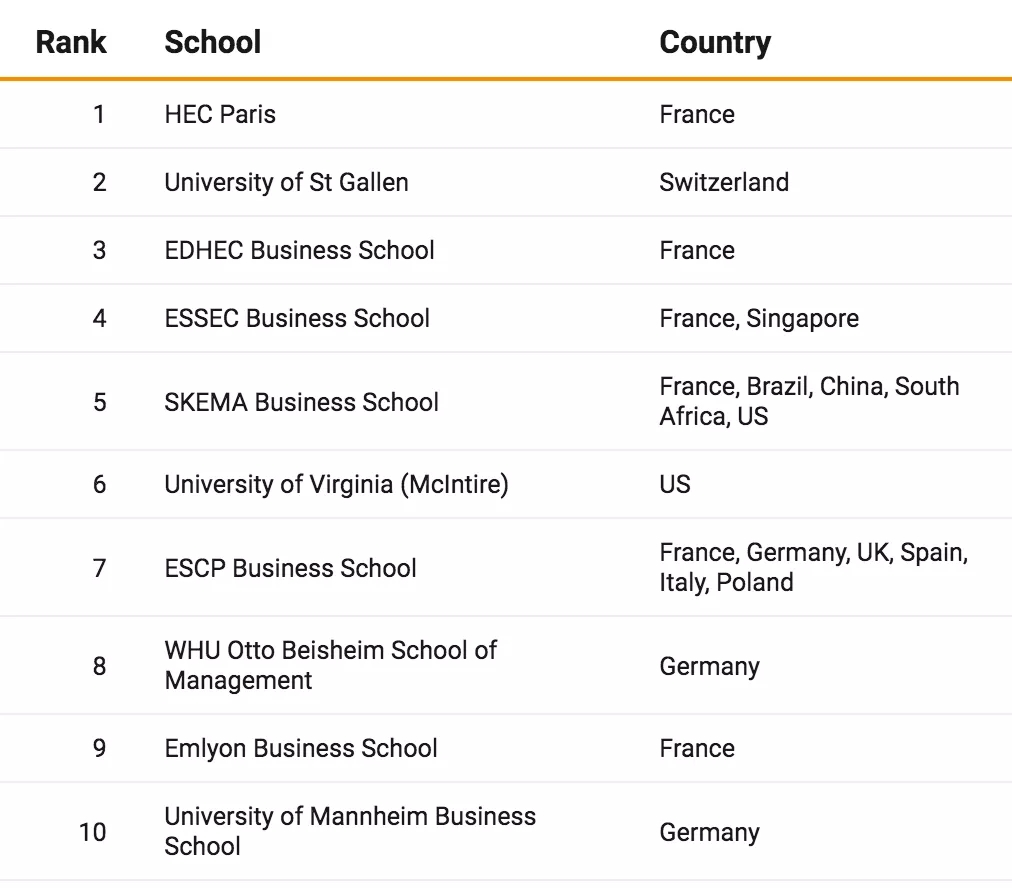Click the US country cell for Virginia
This screenshot has height=888, width=1012.
point(675,484)
